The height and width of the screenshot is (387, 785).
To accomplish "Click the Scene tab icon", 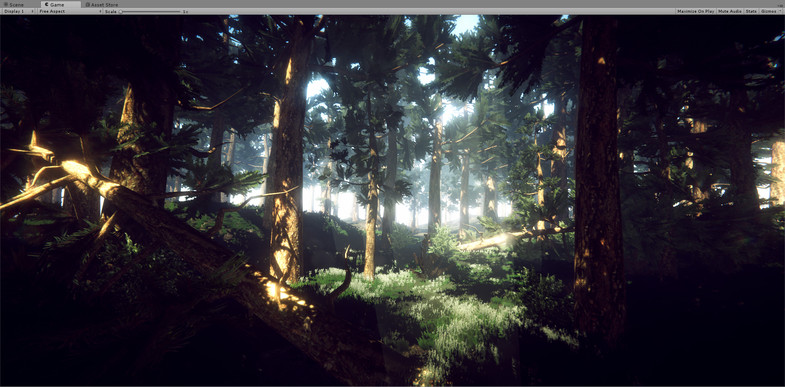I will pos(6,5).
